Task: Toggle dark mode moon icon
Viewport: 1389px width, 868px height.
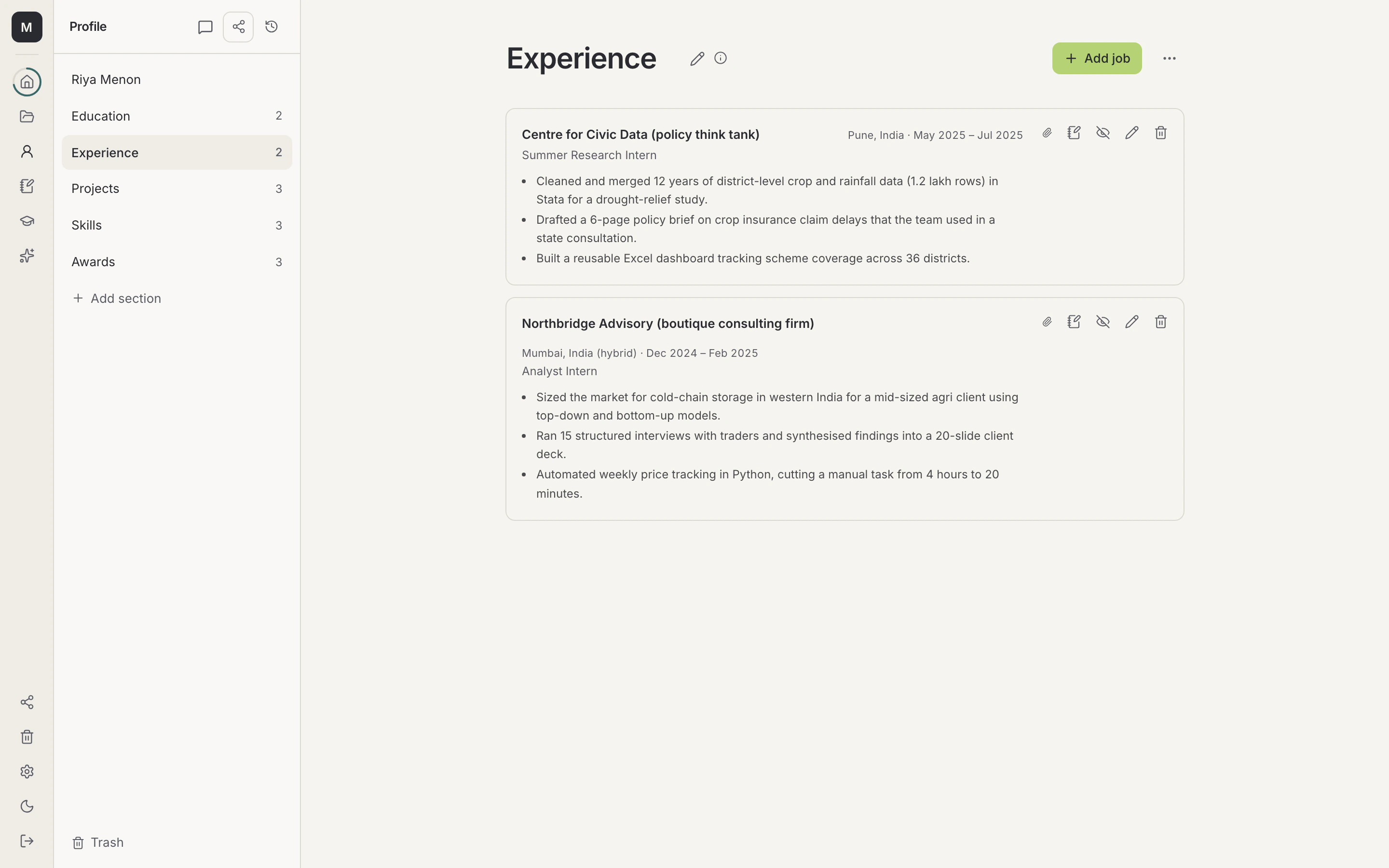Action: coord(27,806)
